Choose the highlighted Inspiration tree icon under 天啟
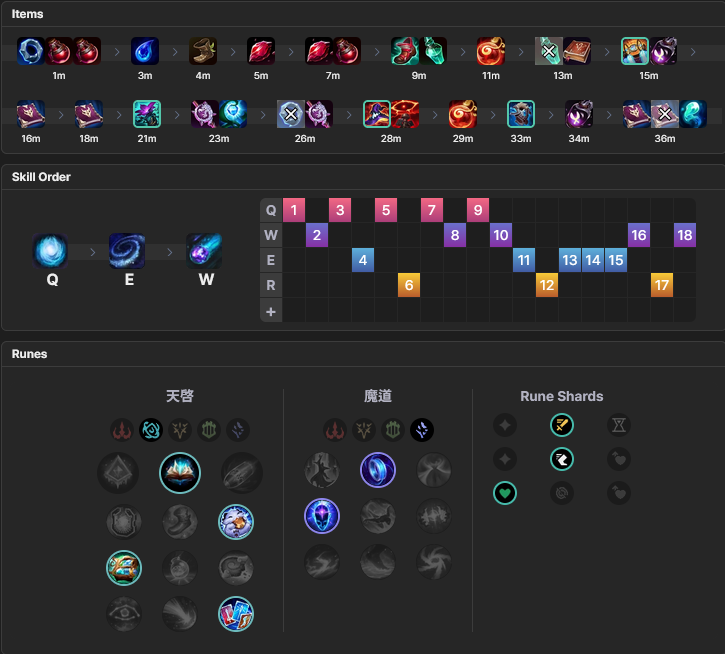Image resolution: width=725 pixels, height=654 pixels. tap(151, 430)
